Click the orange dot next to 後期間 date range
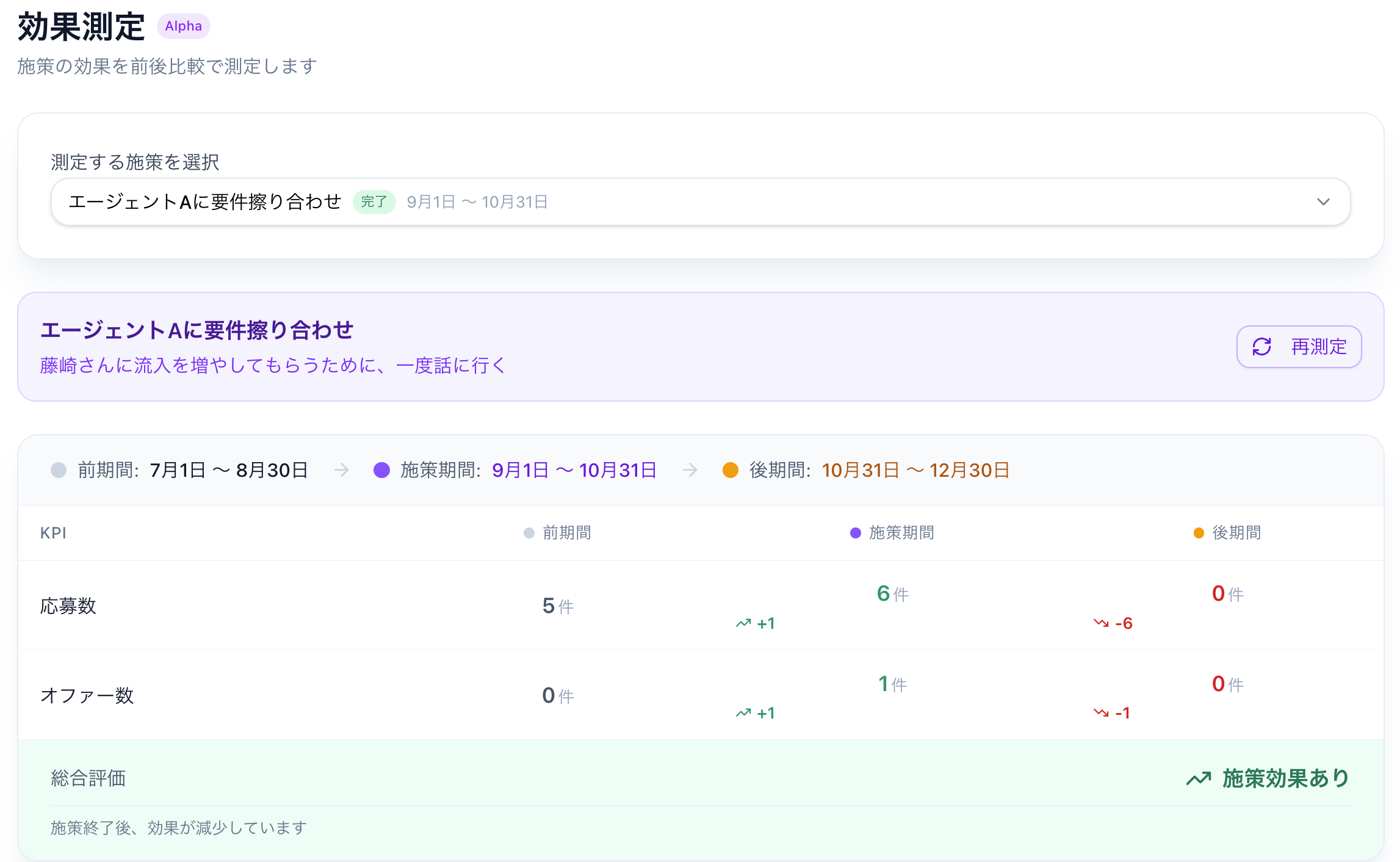This screenshot has height=862, width=1400. point(730,470)
